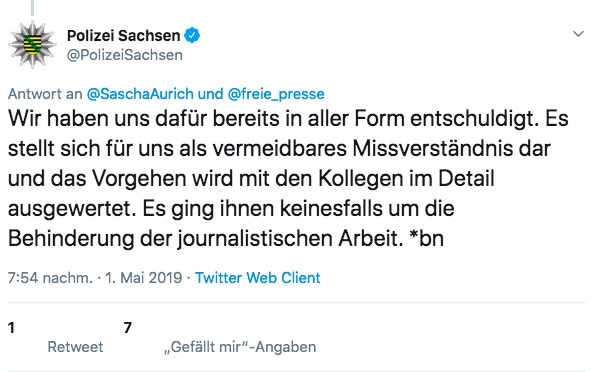Viewport: 595px width, 372px height.
Task: Show the list of Retweet users
Action: tap(75, 347)
